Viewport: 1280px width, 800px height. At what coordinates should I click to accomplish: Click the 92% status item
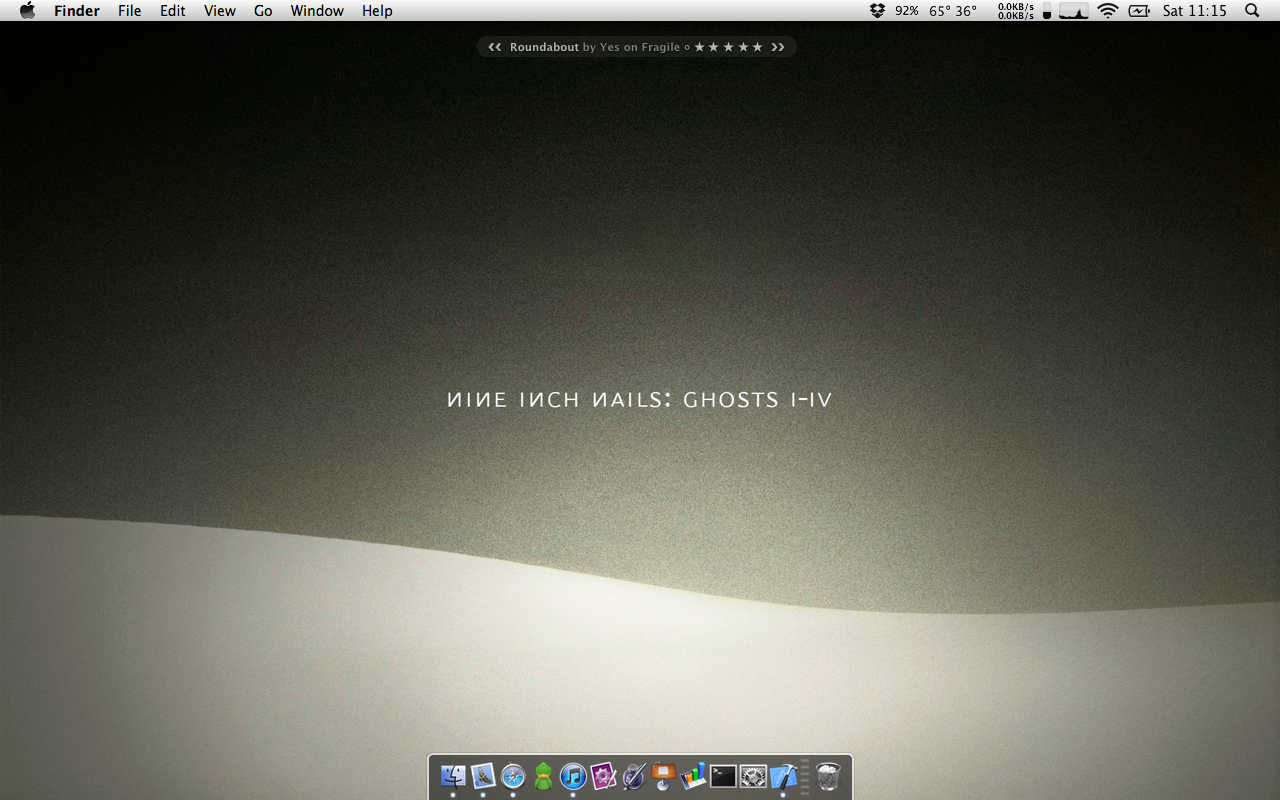click(907, 11)
